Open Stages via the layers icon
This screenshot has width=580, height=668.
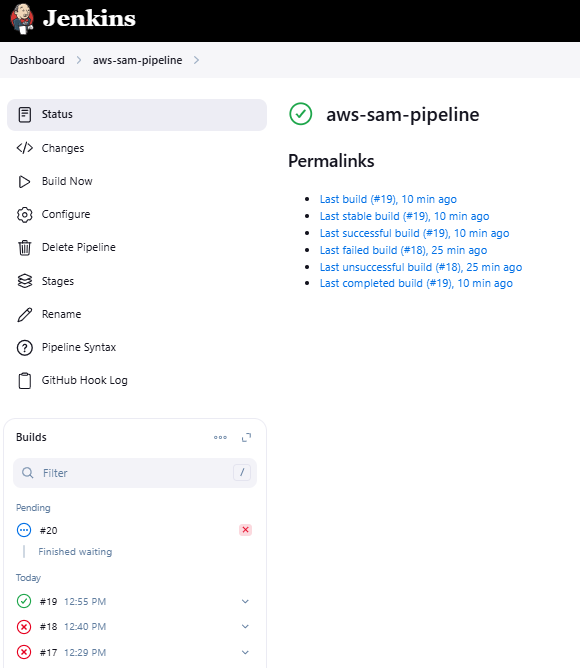(x=24, y=281)
